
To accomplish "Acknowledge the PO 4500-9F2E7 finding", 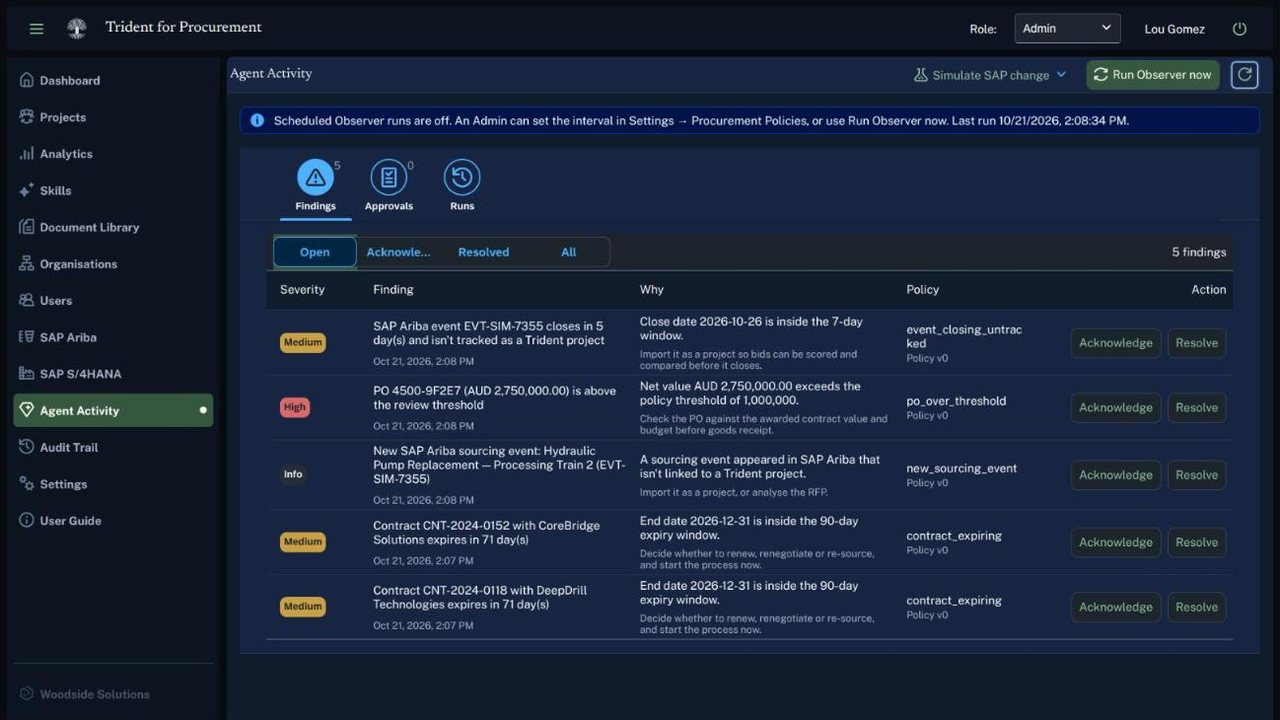I will click(x=1116, y=408).
